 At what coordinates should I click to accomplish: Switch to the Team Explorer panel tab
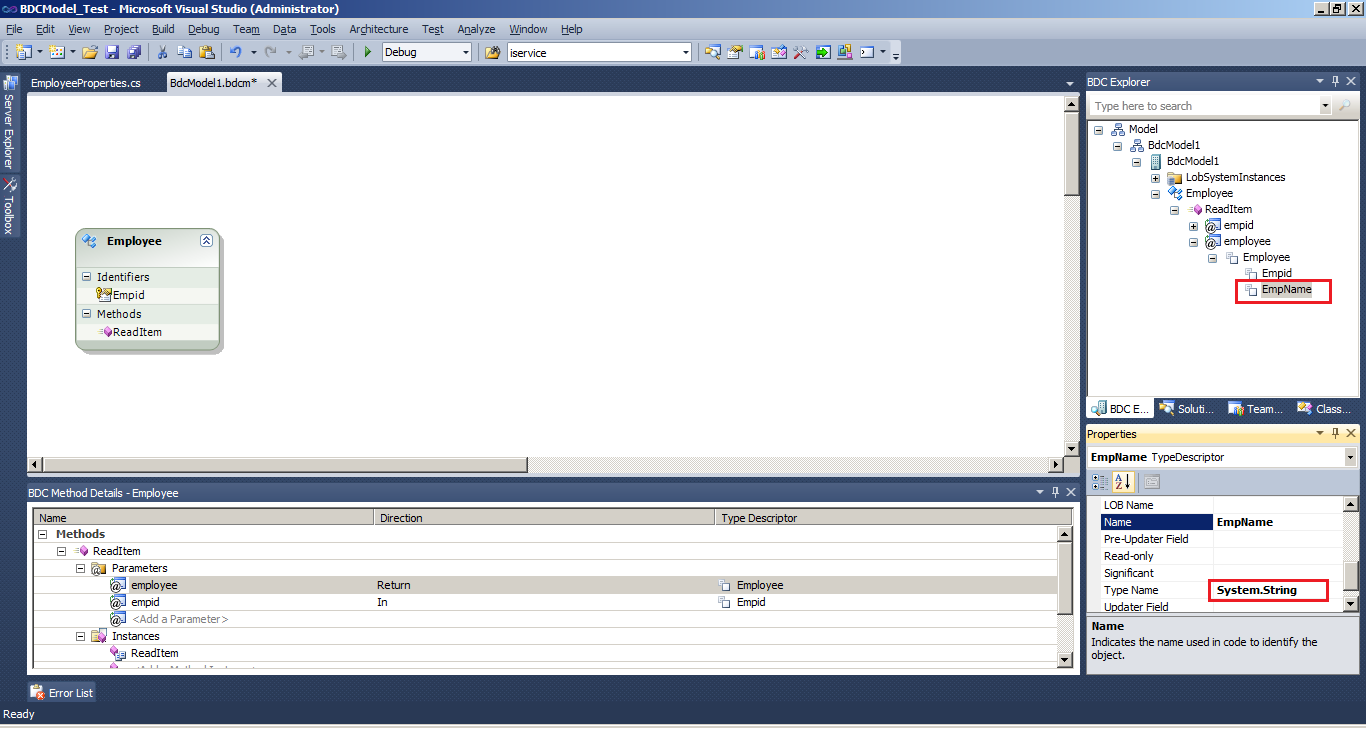[x=1256, y=408]
